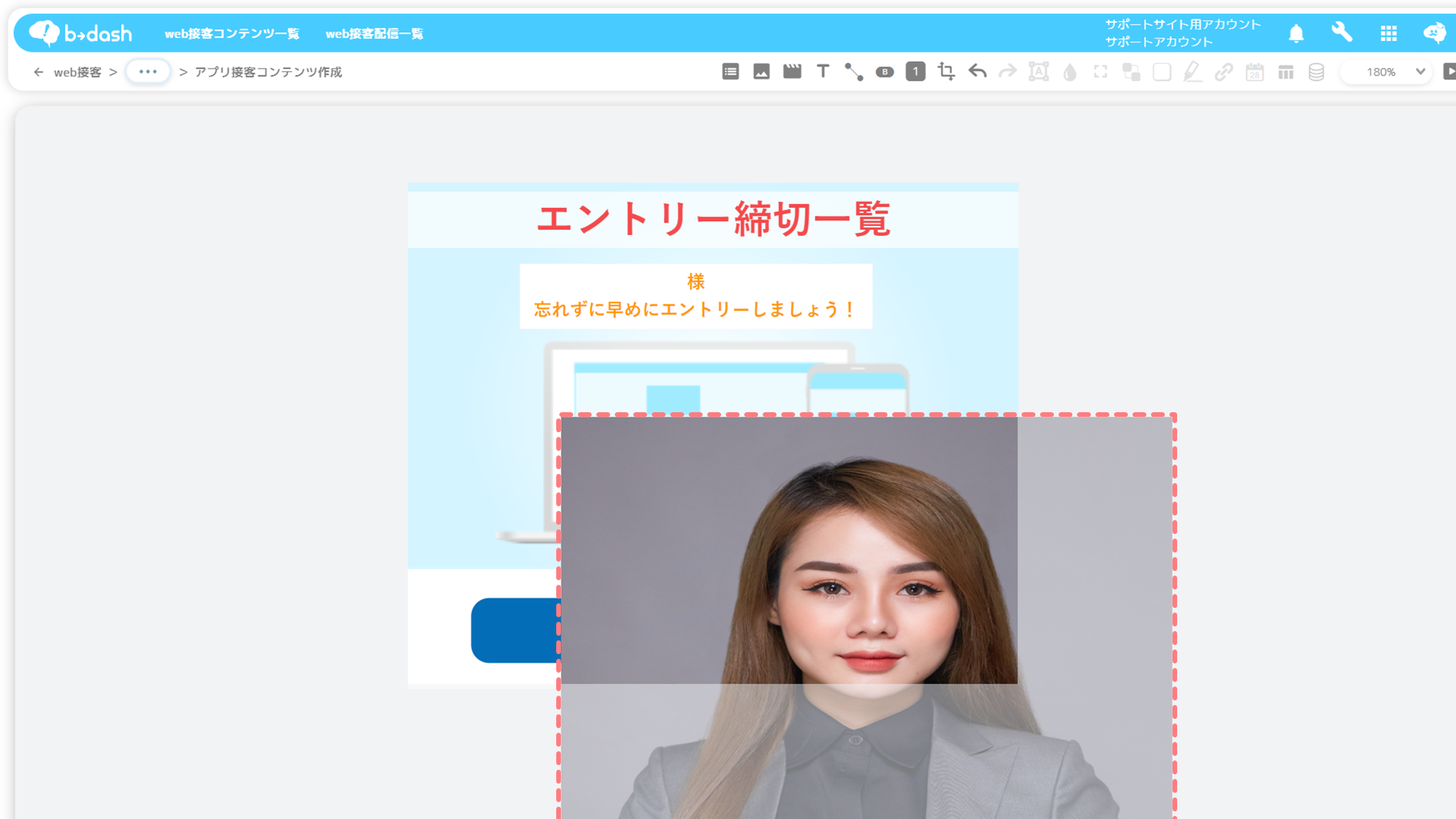Click アプリ接客コンテンツ作成 breadcrumb text
This screenshot has height=819, width=1456.
[x=268, y=72]
